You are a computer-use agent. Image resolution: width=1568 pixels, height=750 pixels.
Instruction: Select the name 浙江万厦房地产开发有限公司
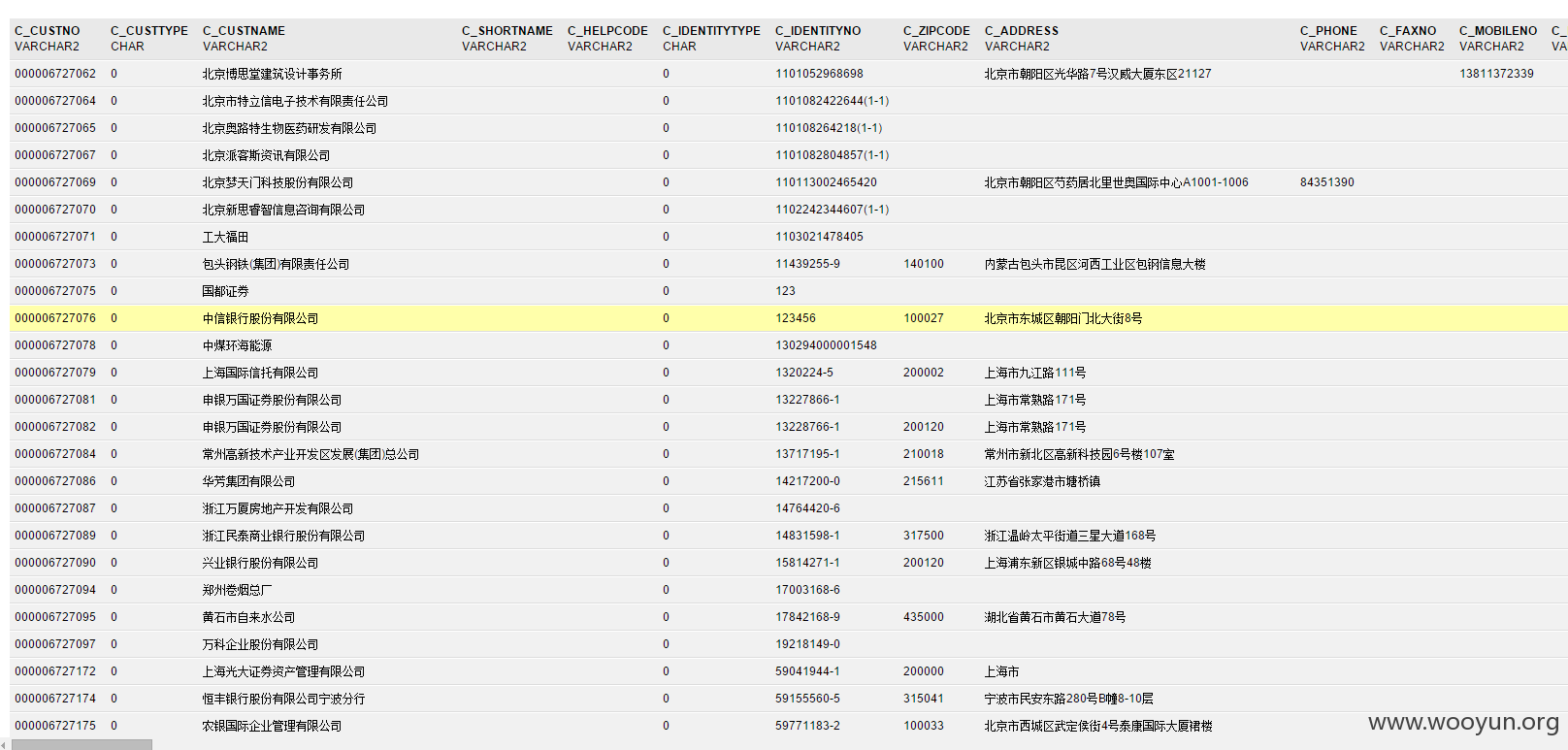tap(278, 508)
